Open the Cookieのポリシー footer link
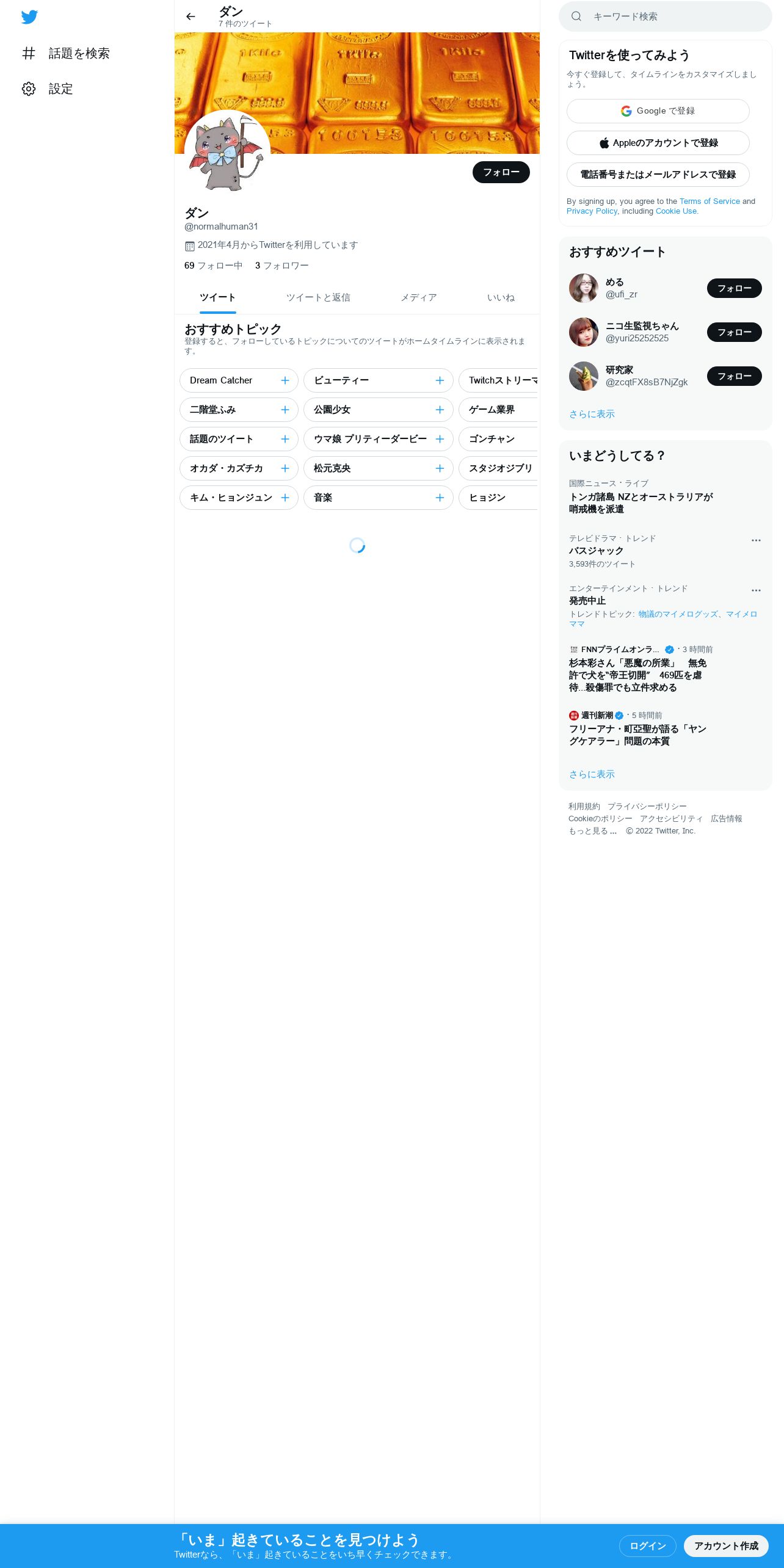Screen dimensions: 784x1568 pyautogui.click(x=600, y=819)
